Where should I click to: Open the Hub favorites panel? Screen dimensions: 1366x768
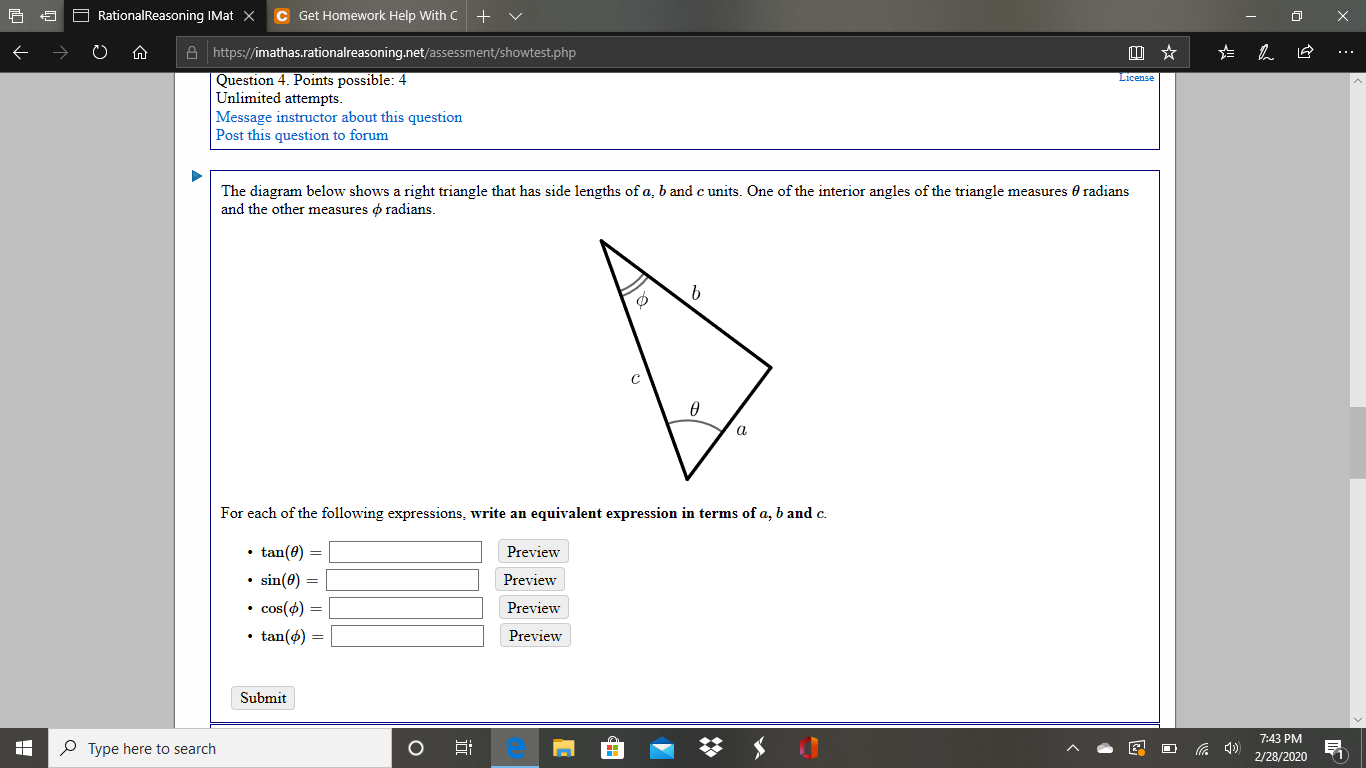point(1225,52)
